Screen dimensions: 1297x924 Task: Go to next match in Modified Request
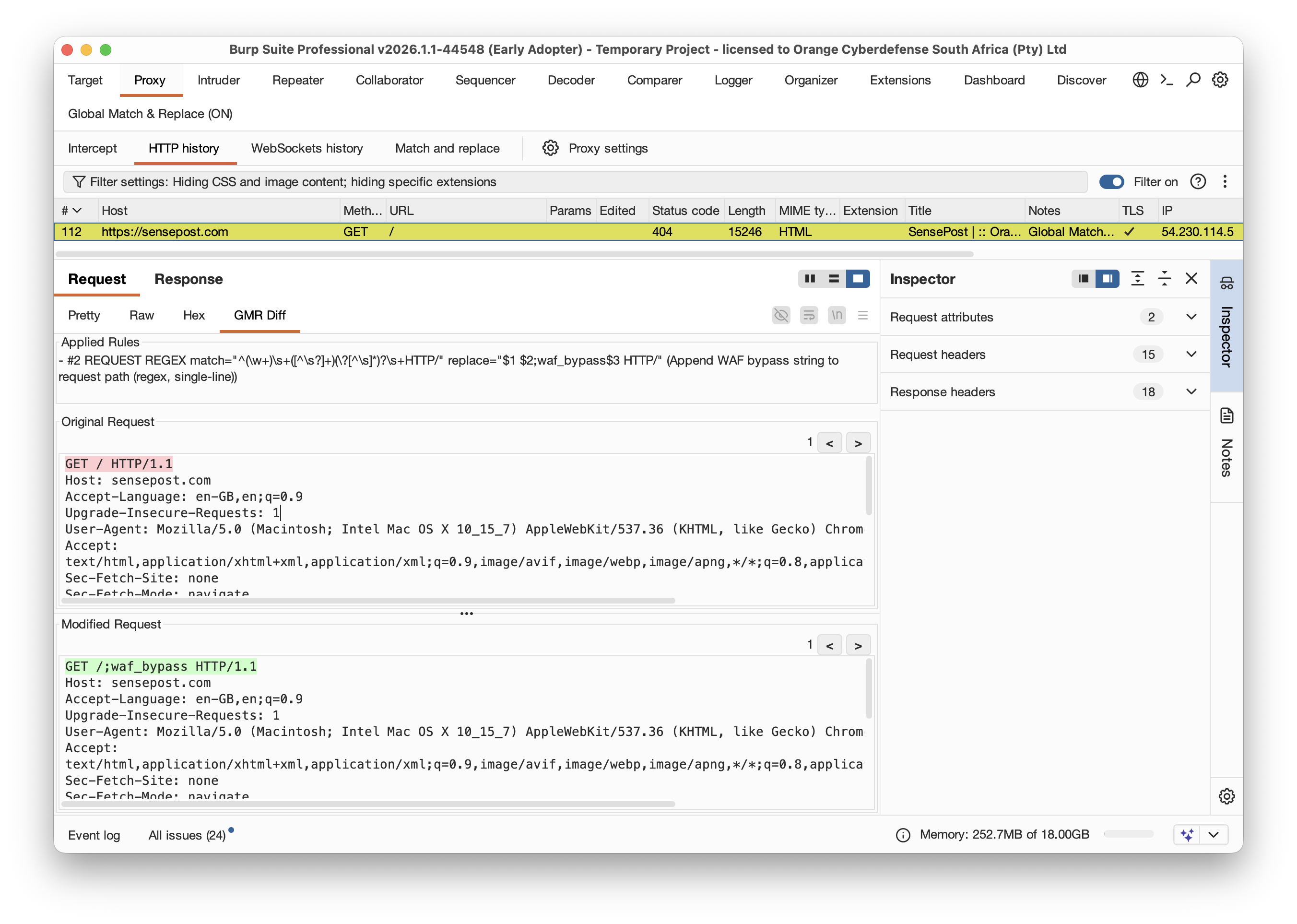click(858, 645)
